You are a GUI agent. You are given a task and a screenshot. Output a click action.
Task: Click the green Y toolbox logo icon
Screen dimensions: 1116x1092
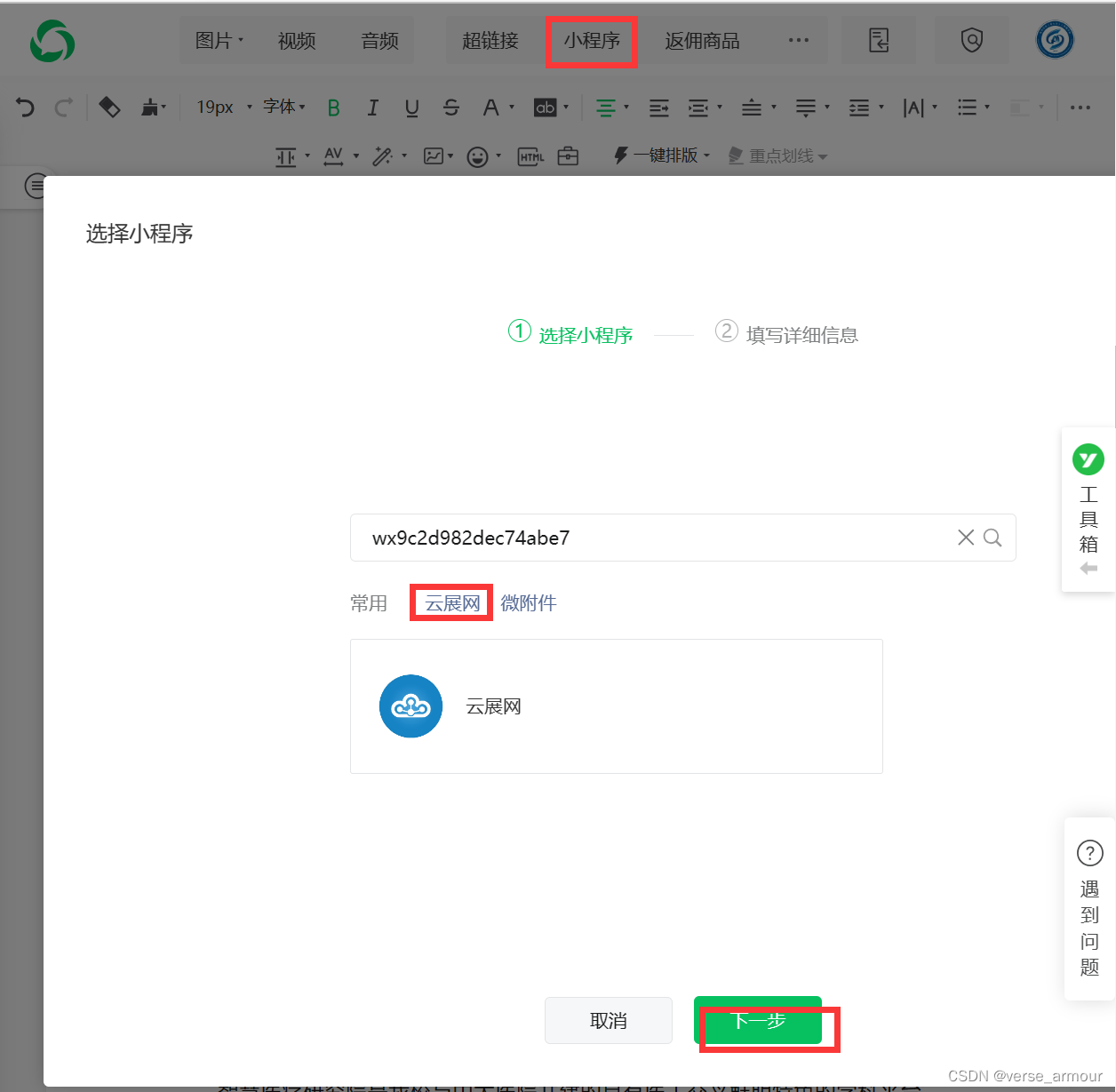coord(1088,459)
